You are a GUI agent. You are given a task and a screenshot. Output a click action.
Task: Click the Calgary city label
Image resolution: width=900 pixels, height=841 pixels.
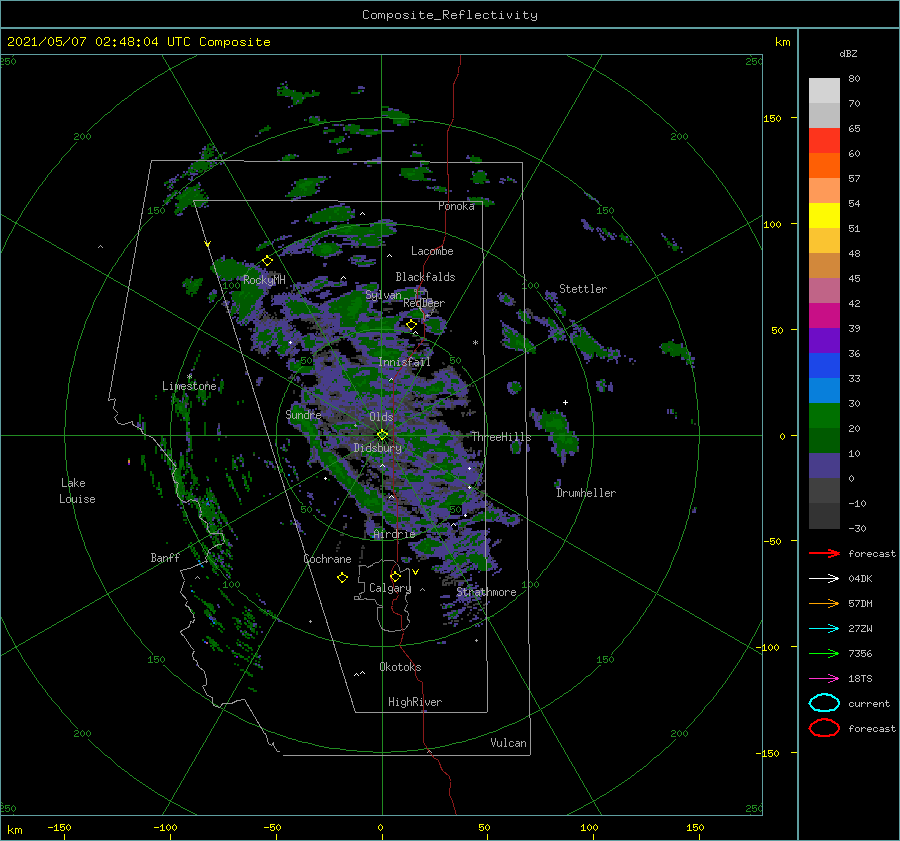[x=390, y=588]
